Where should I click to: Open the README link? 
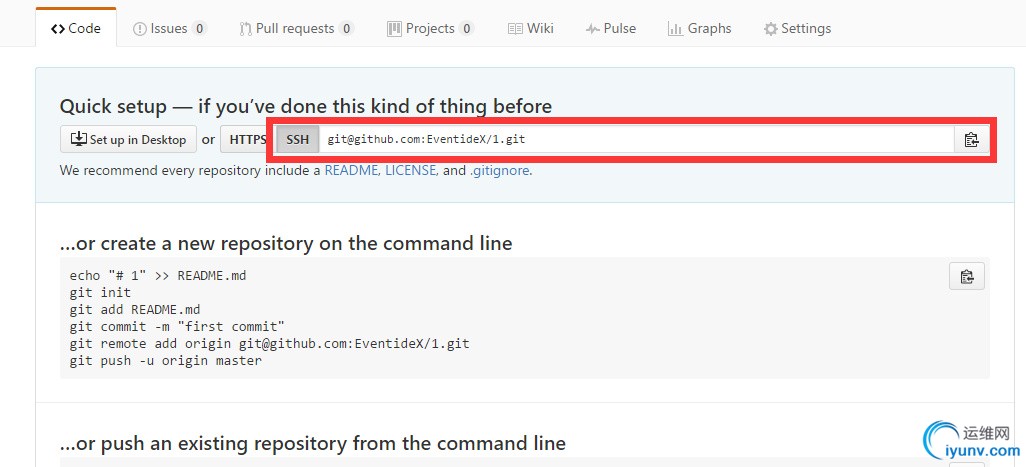[350, 171]
